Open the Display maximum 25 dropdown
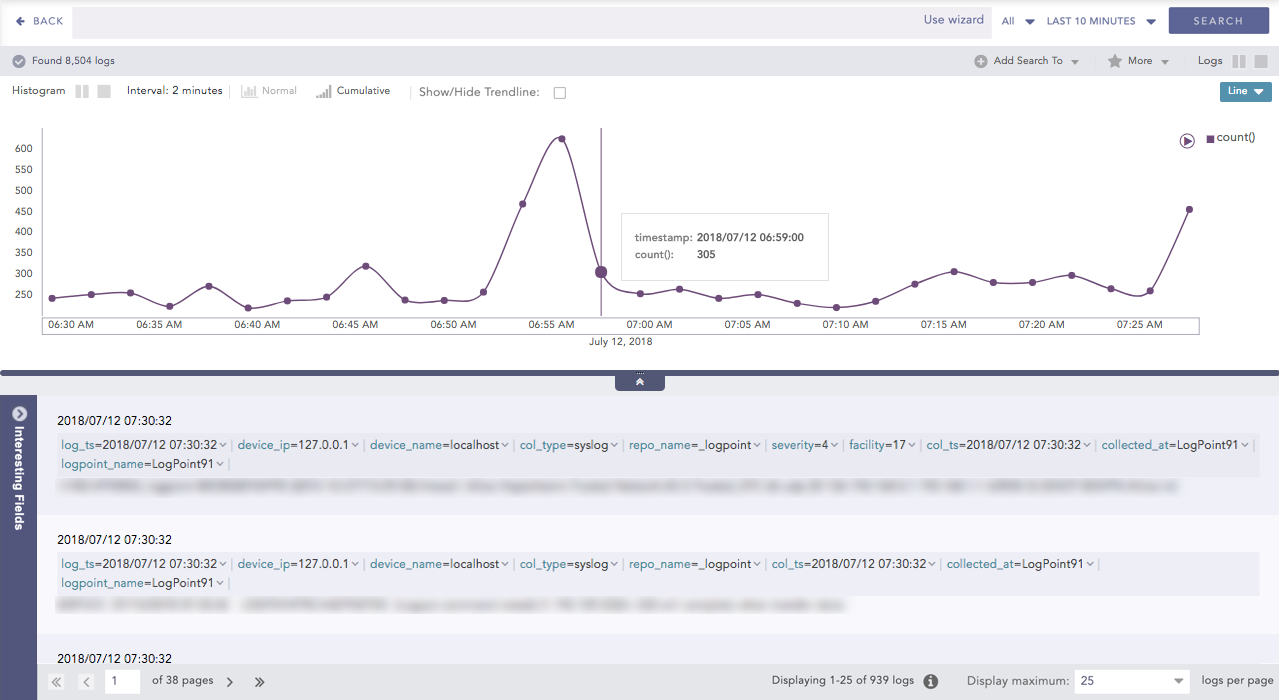 click(x=1131, y=681)
